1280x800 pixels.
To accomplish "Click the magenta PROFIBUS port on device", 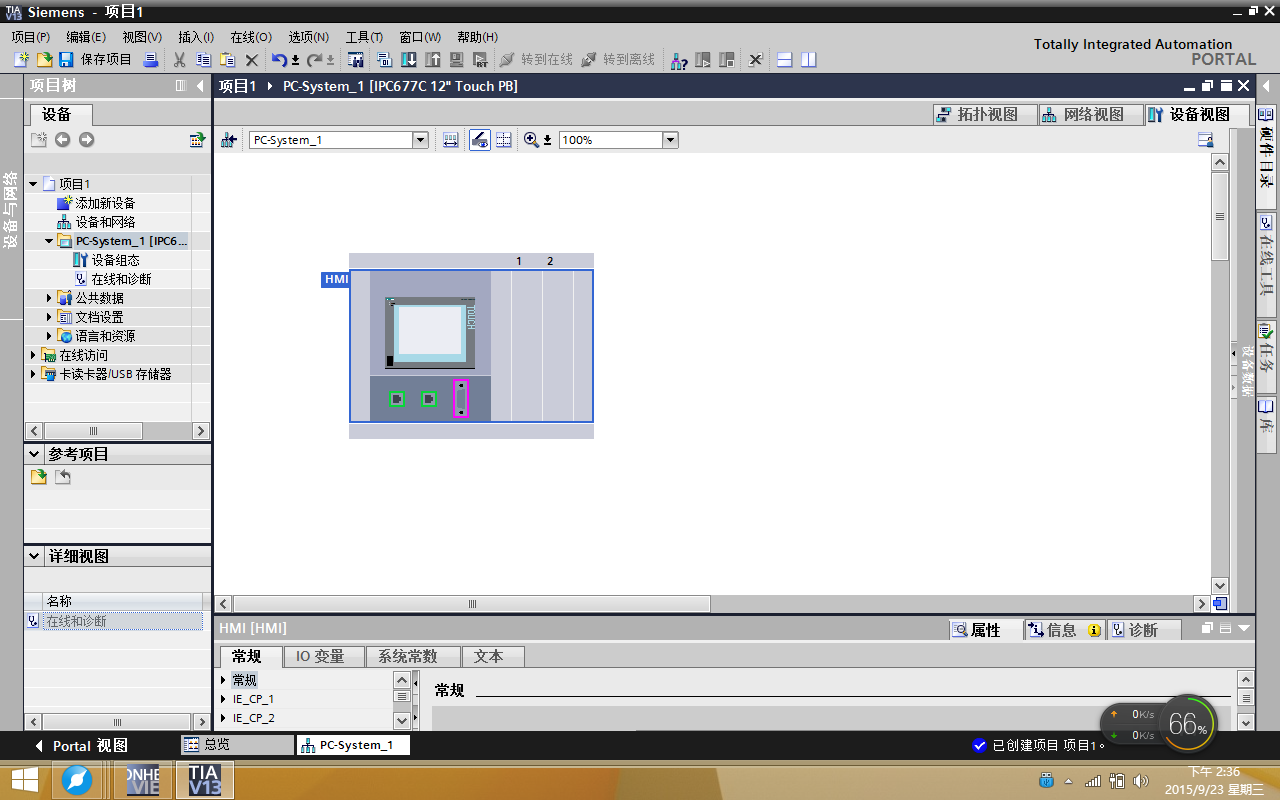I will point(460,398).
